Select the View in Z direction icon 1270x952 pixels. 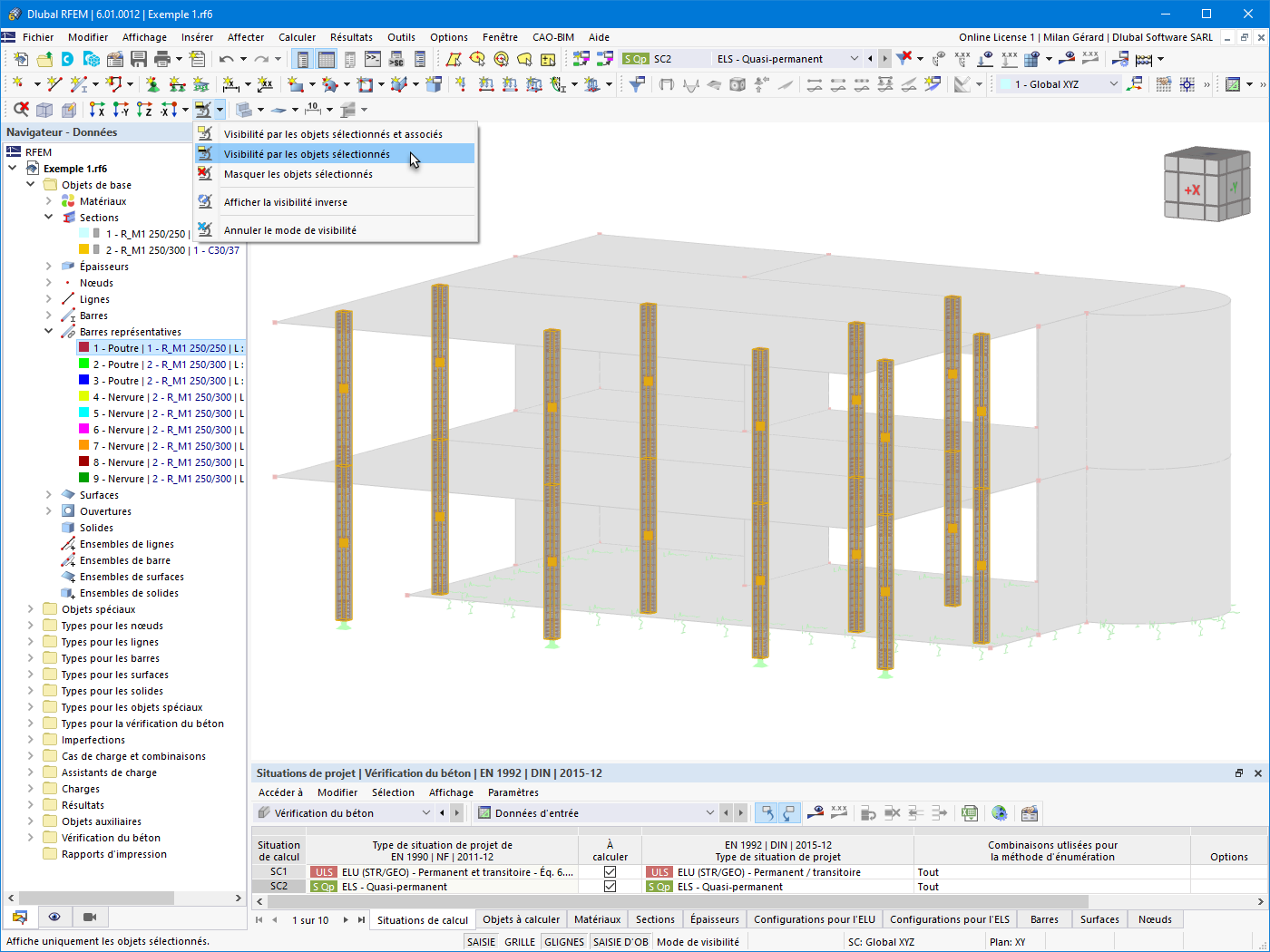coord(144,110)
